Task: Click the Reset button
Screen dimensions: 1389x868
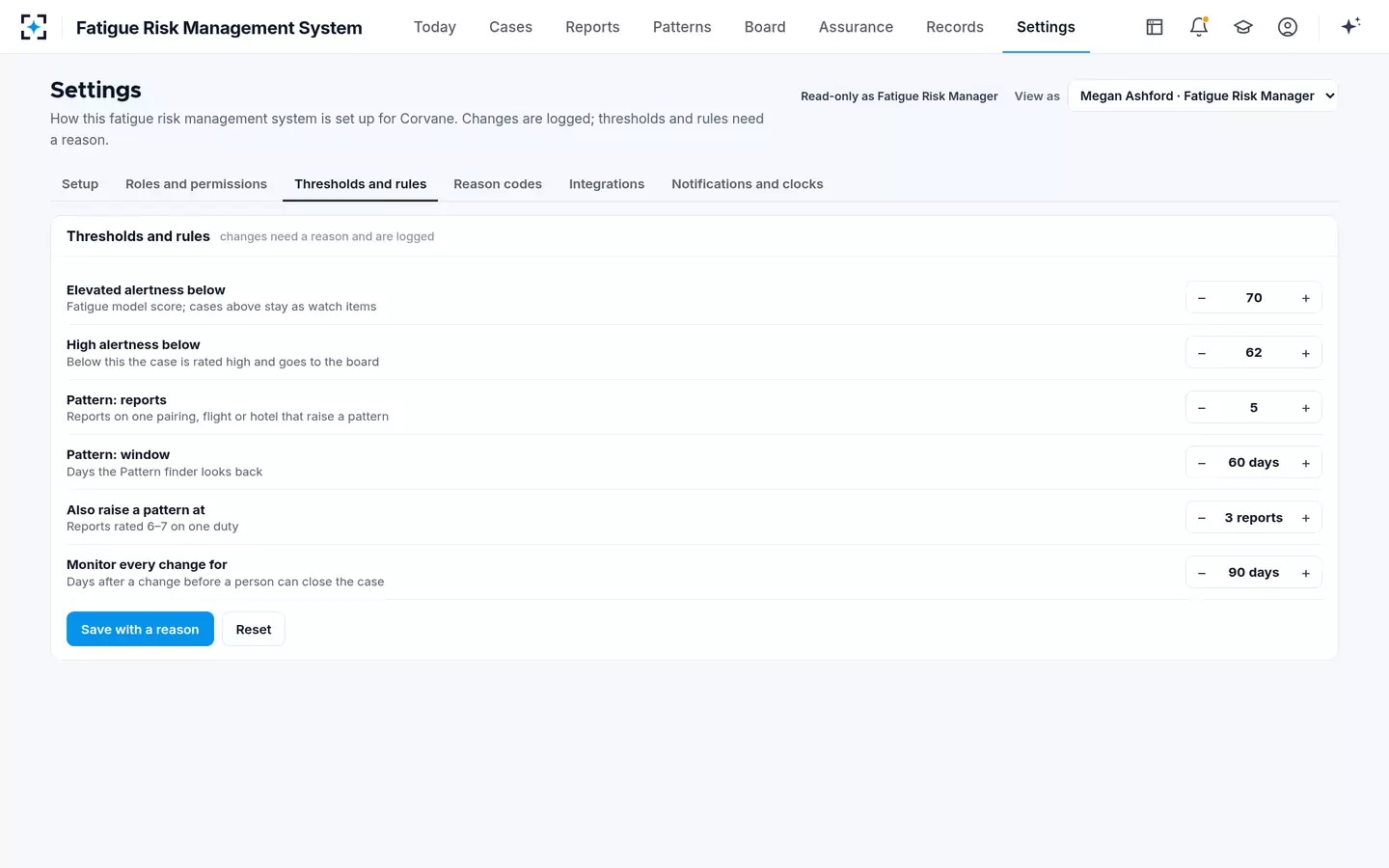Action: tap(254, 629)
